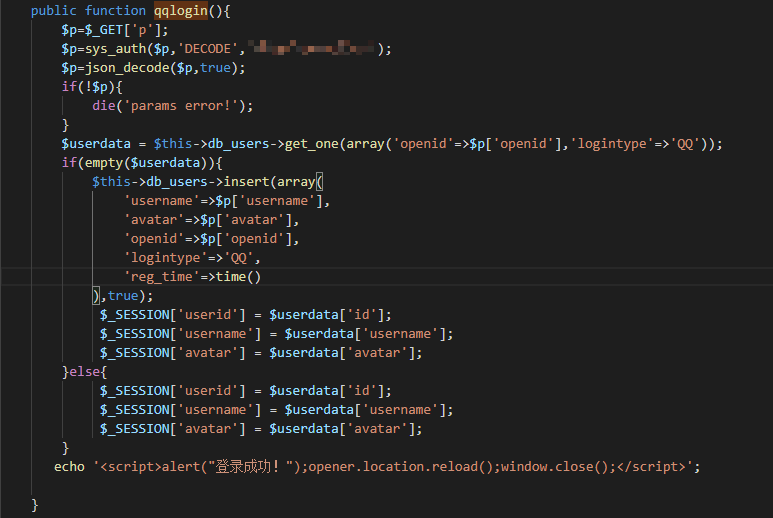Click $_SESSION['avatar'] assignment inside else block

point(261,429)
